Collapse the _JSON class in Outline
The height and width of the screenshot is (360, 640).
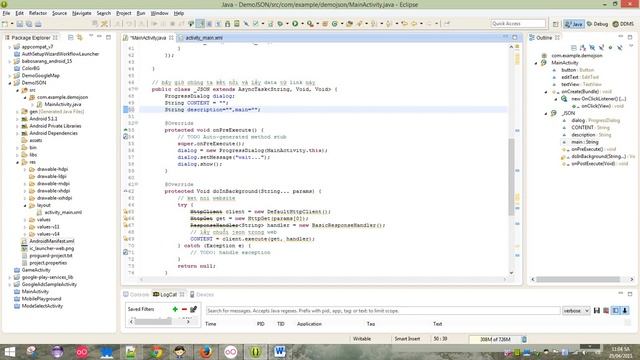[546, 113]
